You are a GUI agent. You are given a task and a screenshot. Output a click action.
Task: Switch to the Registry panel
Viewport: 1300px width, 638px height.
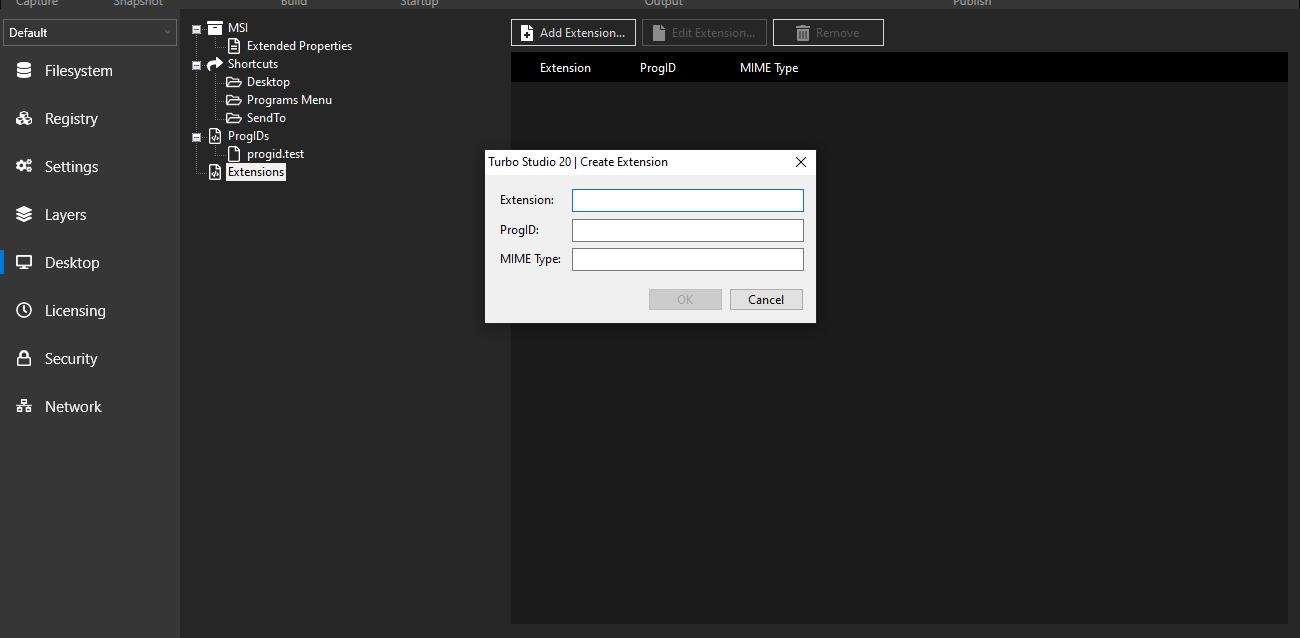[x=70, y=118]
